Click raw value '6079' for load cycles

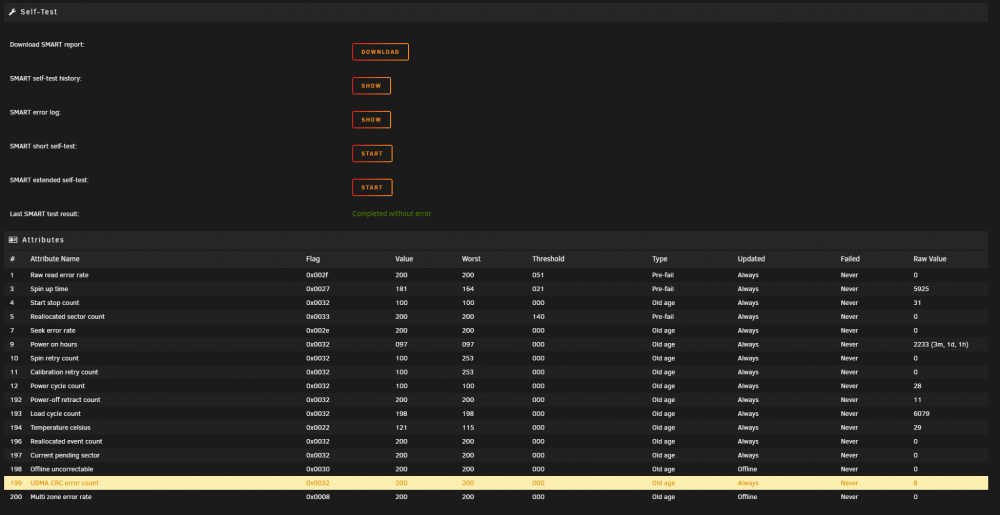(x=921, y=414)
